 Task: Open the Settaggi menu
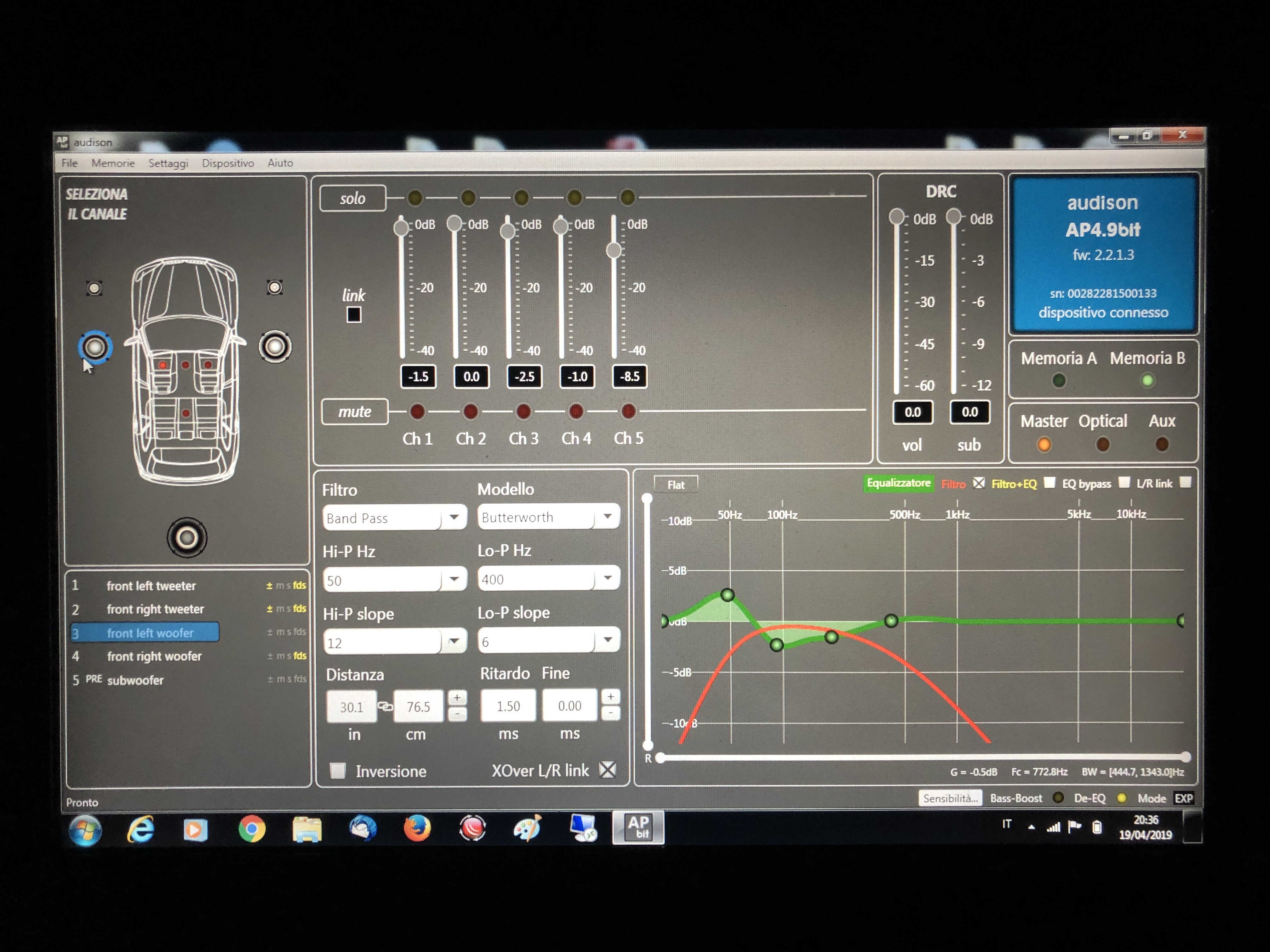tap(168, 163)
